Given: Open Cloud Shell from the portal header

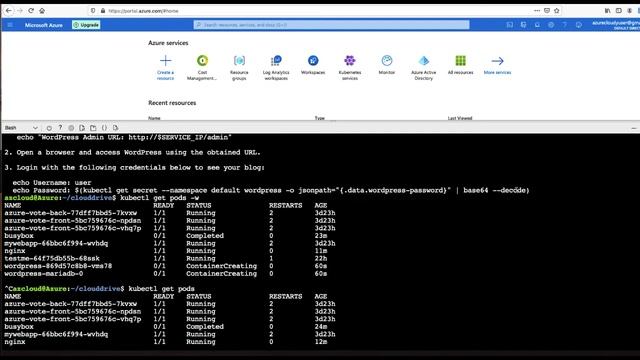Looking at the screenshot, I should click(510, 25).
